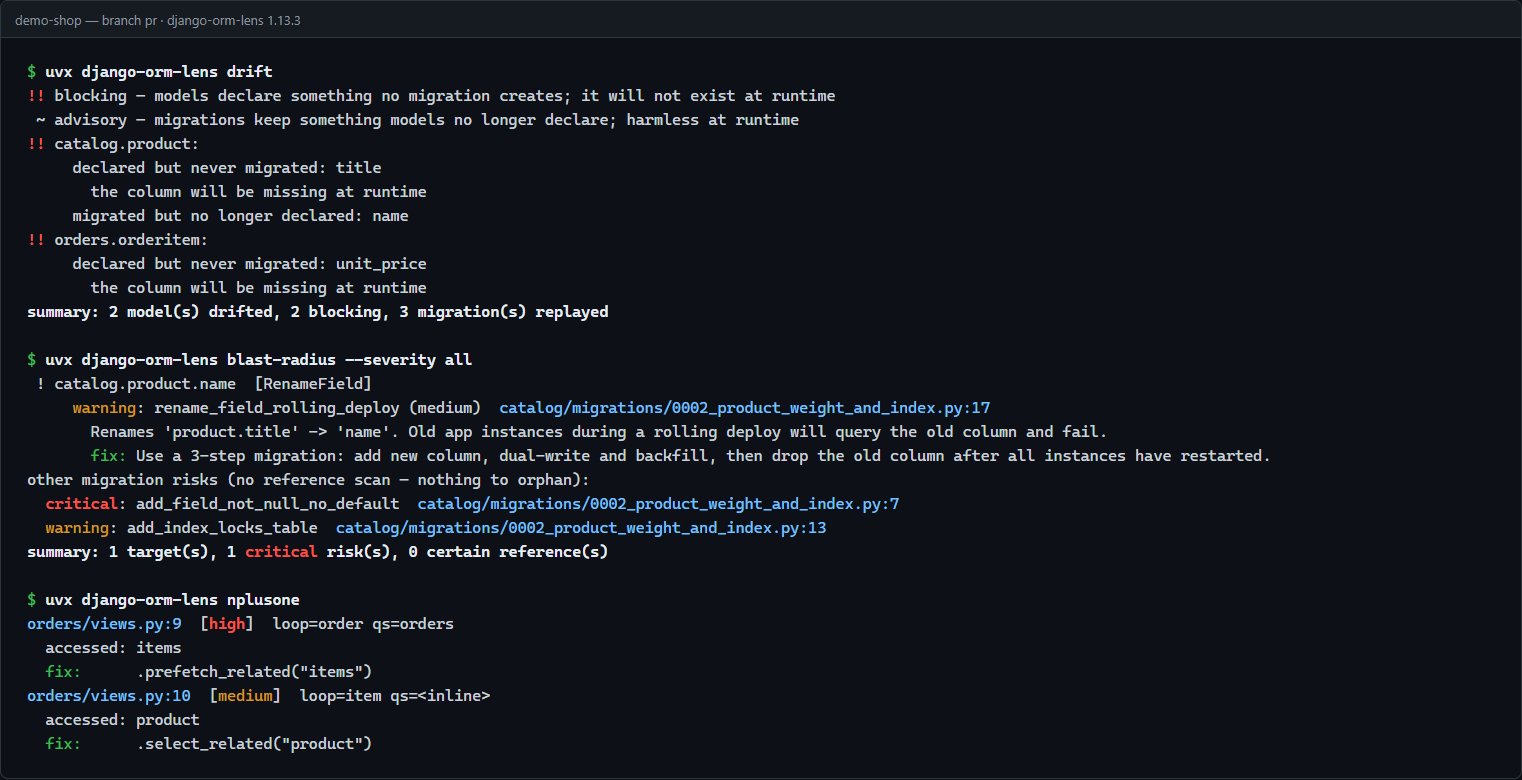The height and width of the screenshot is (780, 1522).
Task: Click 'accessed: product' line
Action: point(122,720)
